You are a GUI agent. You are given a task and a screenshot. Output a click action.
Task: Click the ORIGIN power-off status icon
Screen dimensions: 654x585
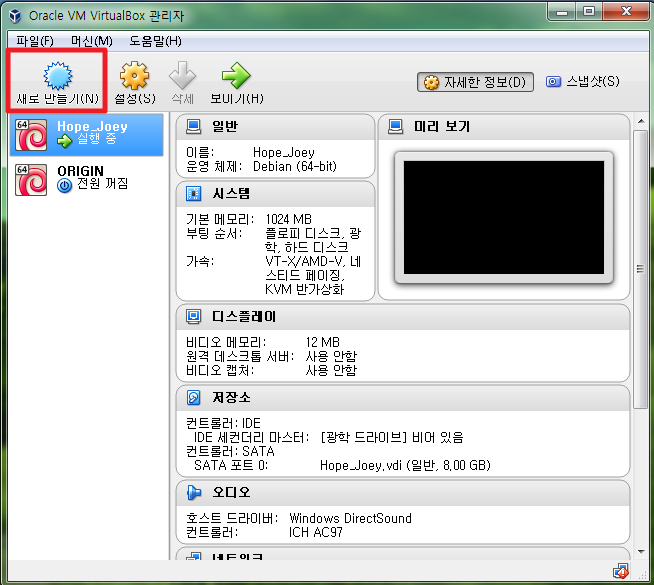(x=65, y=185)
